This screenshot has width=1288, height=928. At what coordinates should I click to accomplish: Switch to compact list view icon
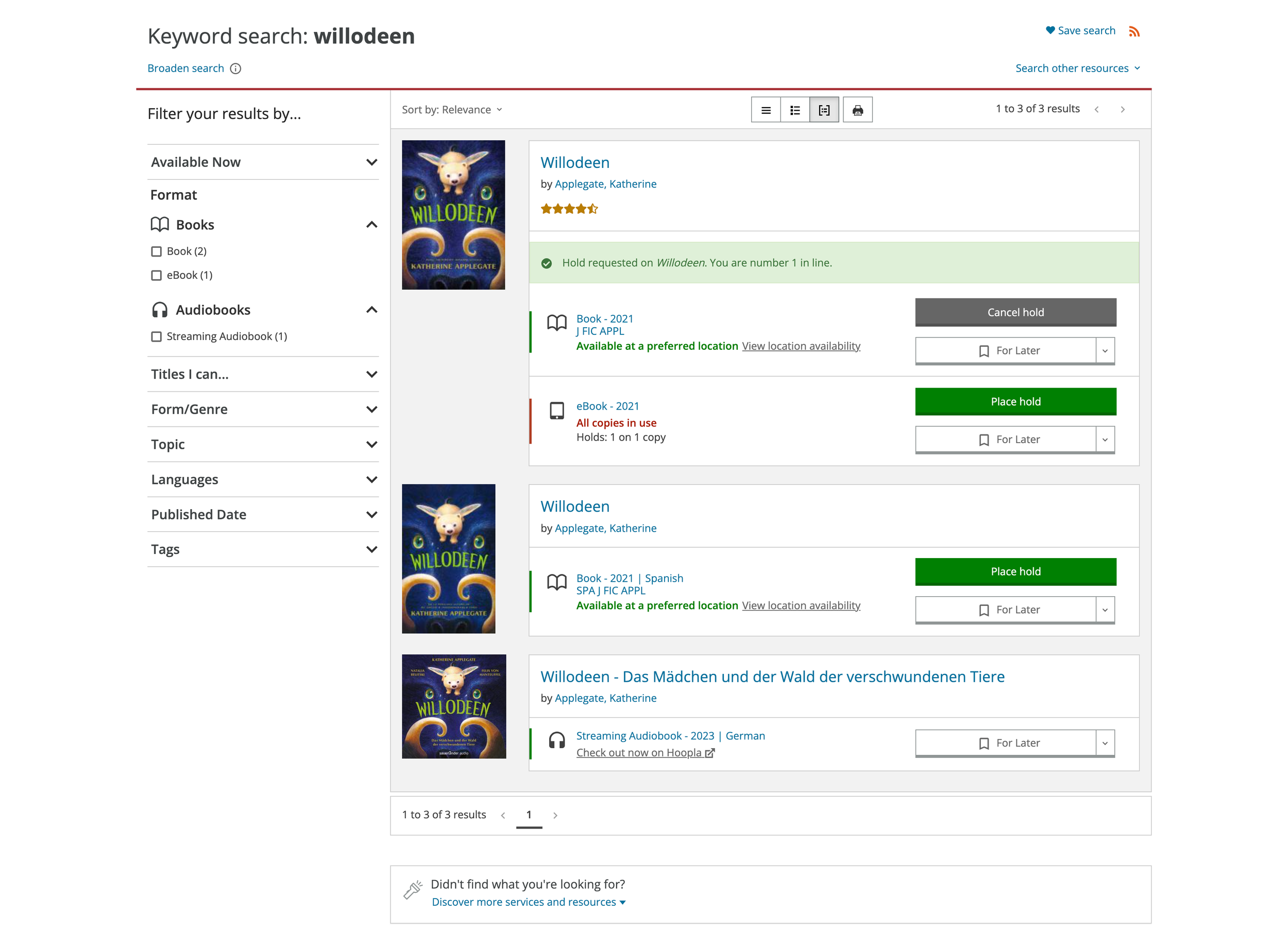766,110
